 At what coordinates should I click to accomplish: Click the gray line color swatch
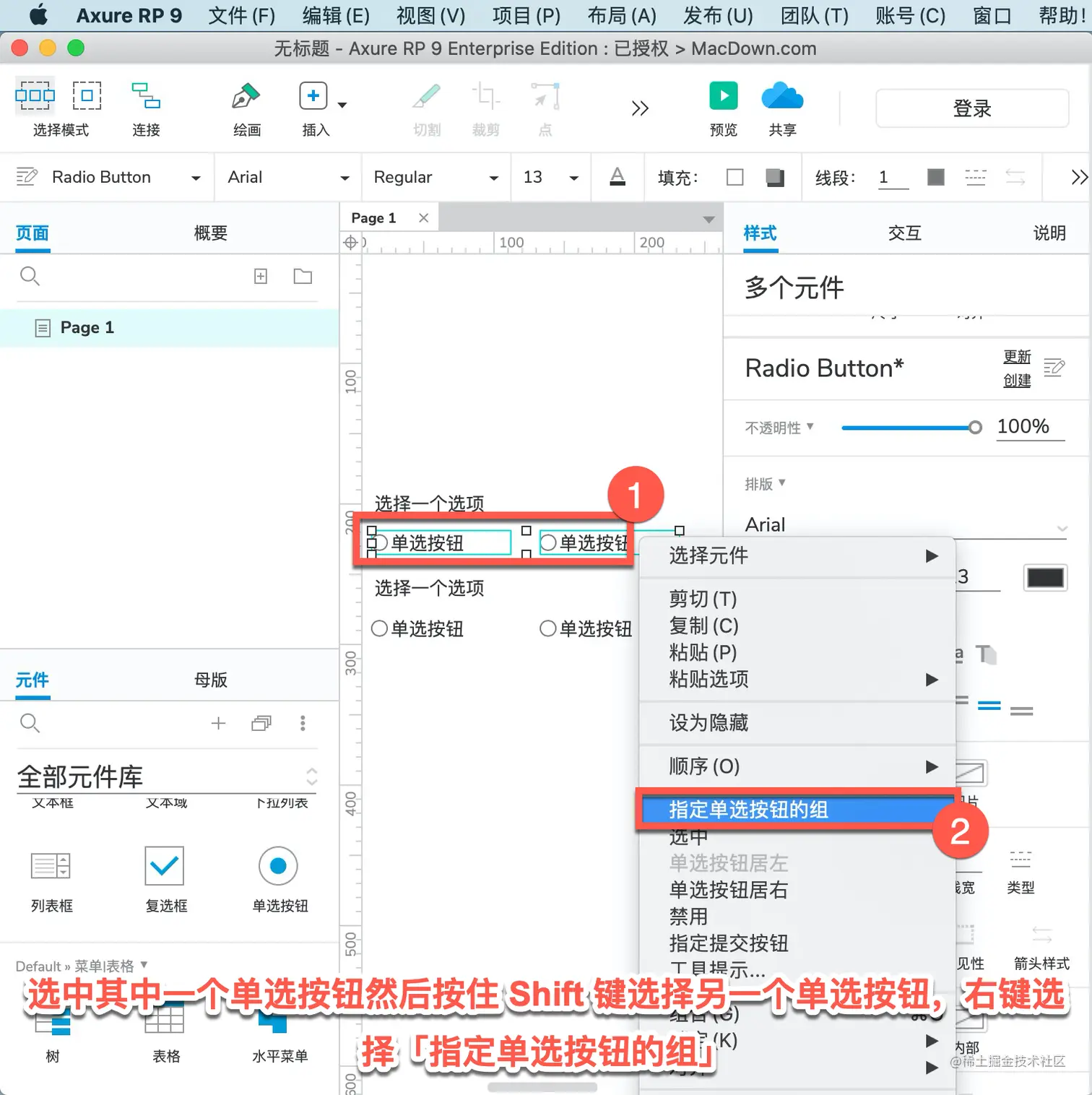(x=936, y=177)
